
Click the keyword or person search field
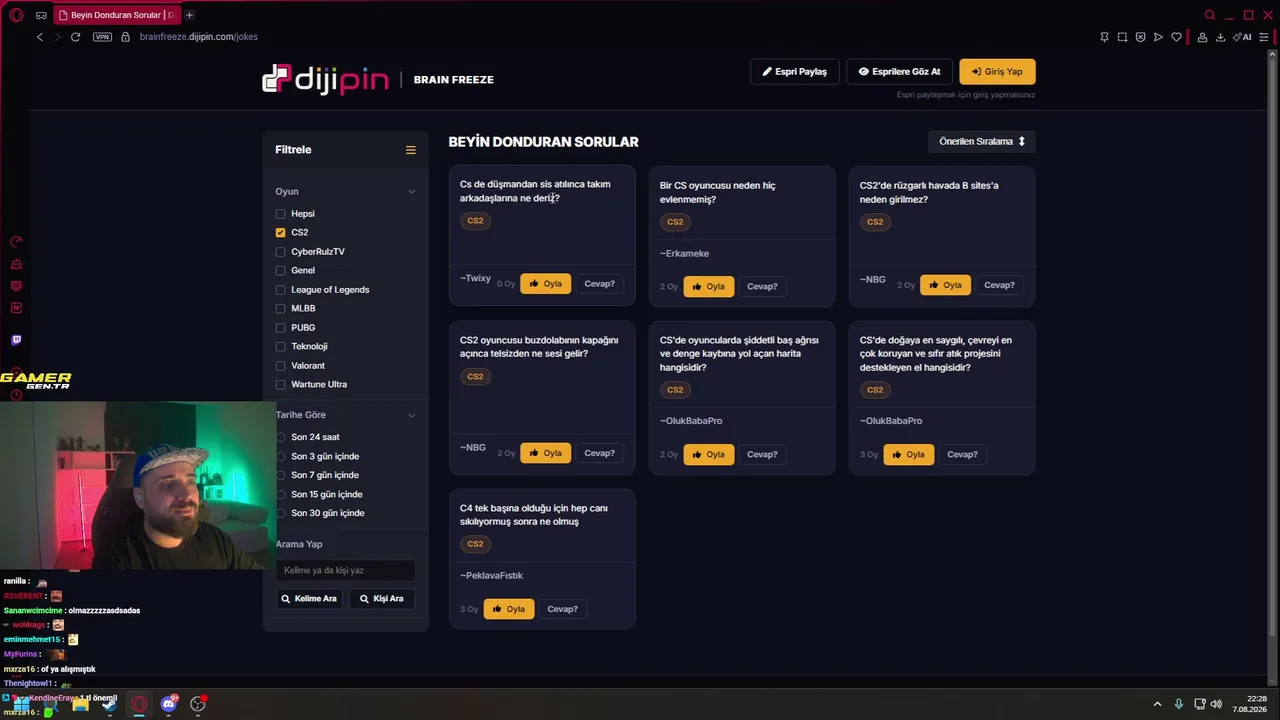tap(346, 571)
